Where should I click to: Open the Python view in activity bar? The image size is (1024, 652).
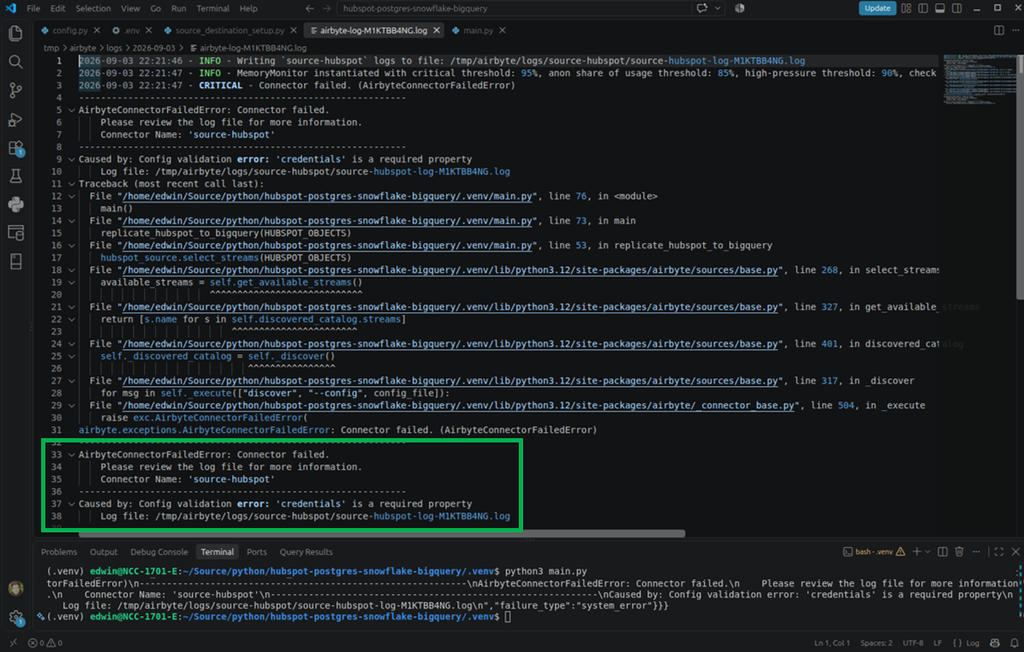tap(16, 204)
